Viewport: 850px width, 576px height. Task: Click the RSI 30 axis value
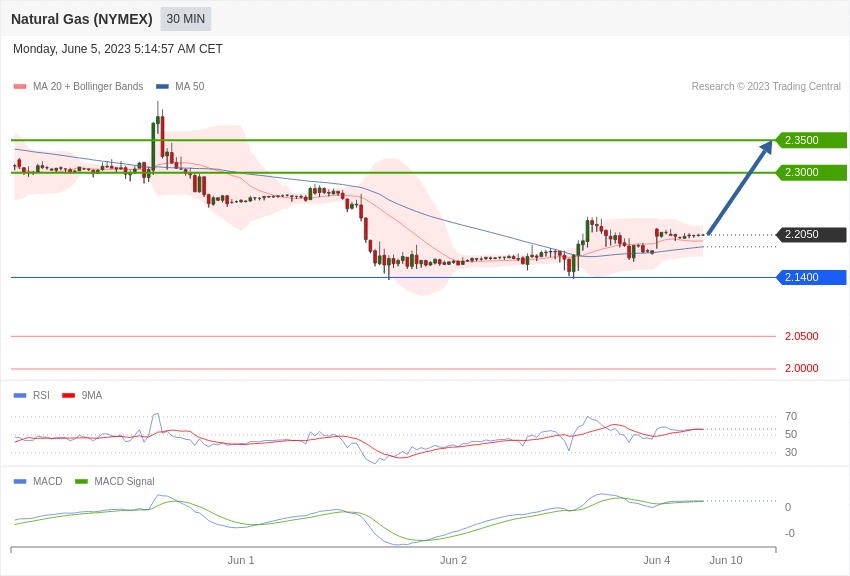pyautogui.click(x=791, y=452)
